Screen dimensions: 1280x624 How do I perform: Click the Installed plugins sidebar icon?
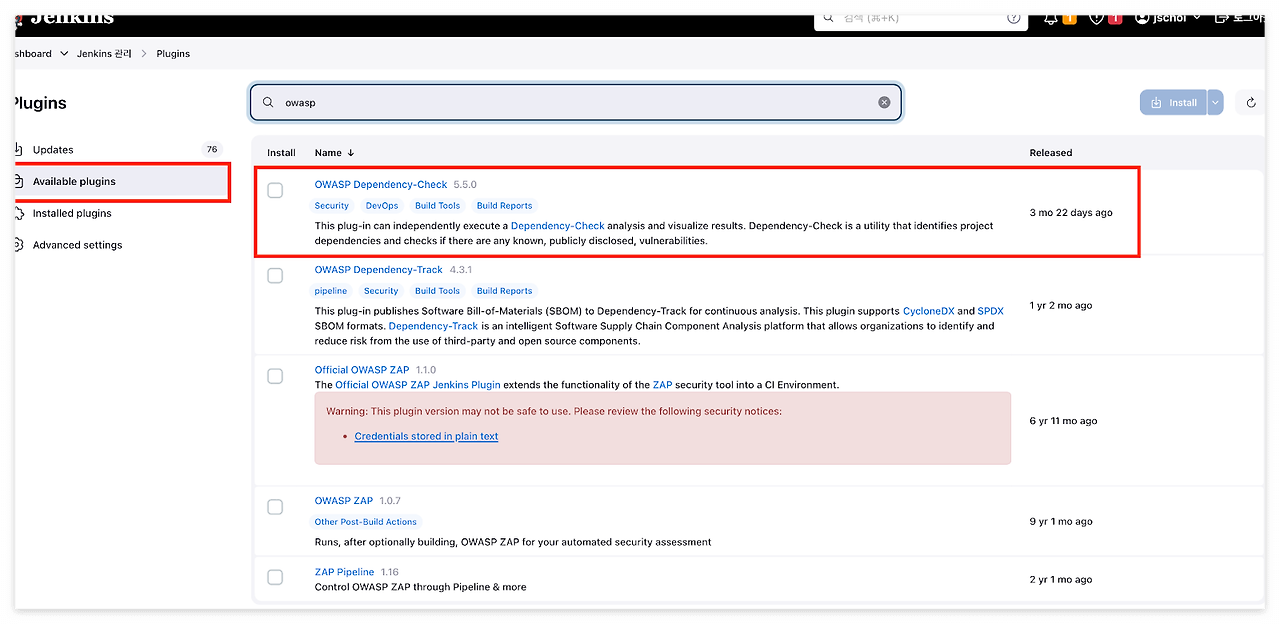coord(19,213)
